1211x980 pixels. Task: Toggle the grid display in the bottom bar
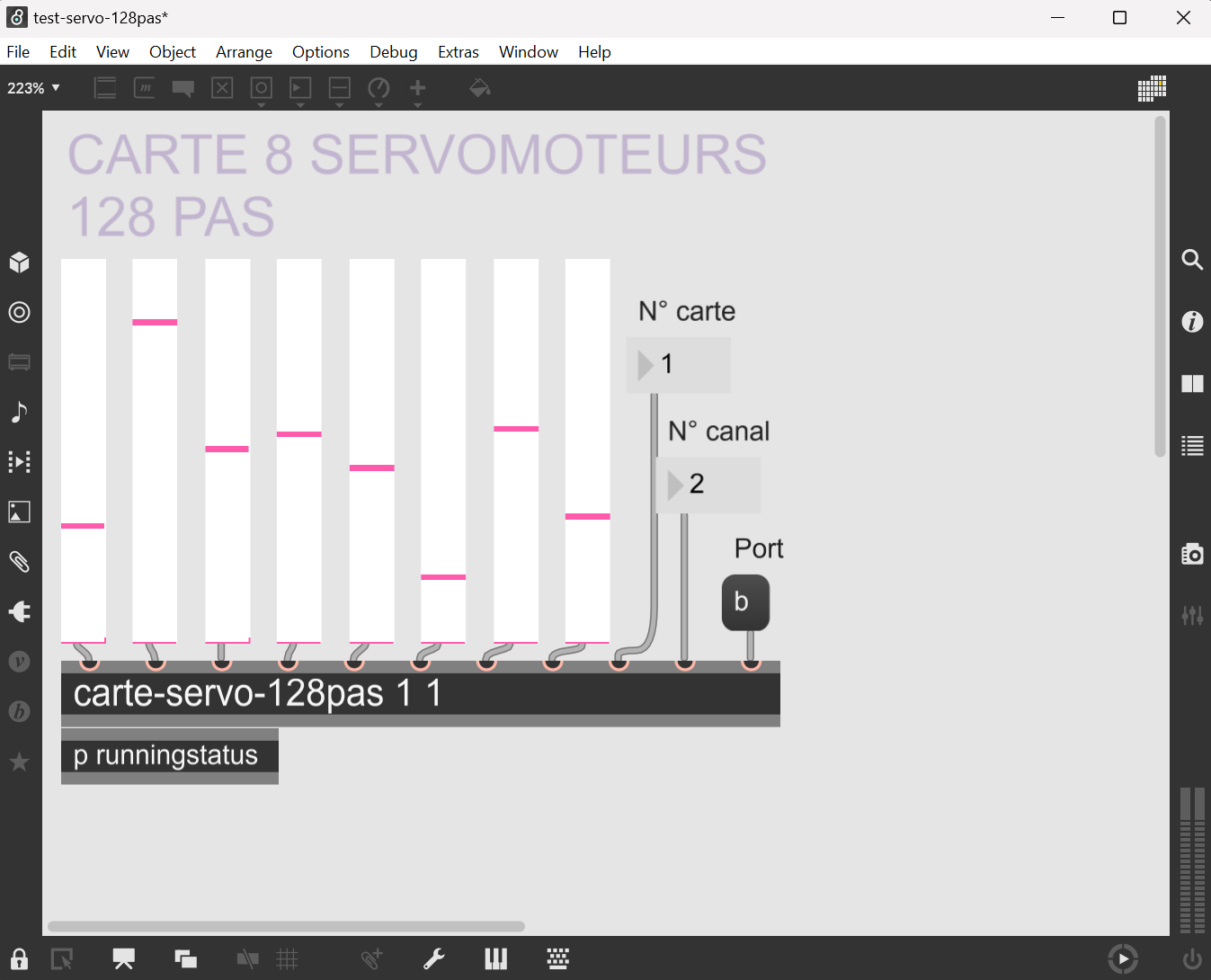coord(288,959)
